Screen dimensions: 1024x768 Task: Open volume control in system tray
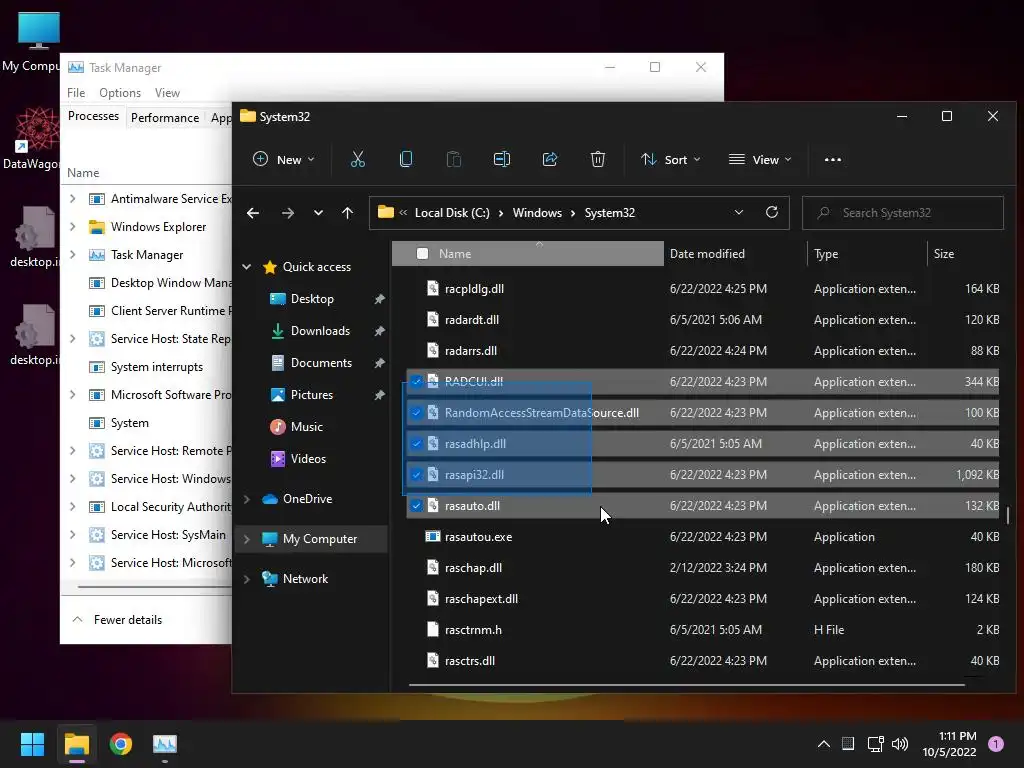[x=900, y=744]
